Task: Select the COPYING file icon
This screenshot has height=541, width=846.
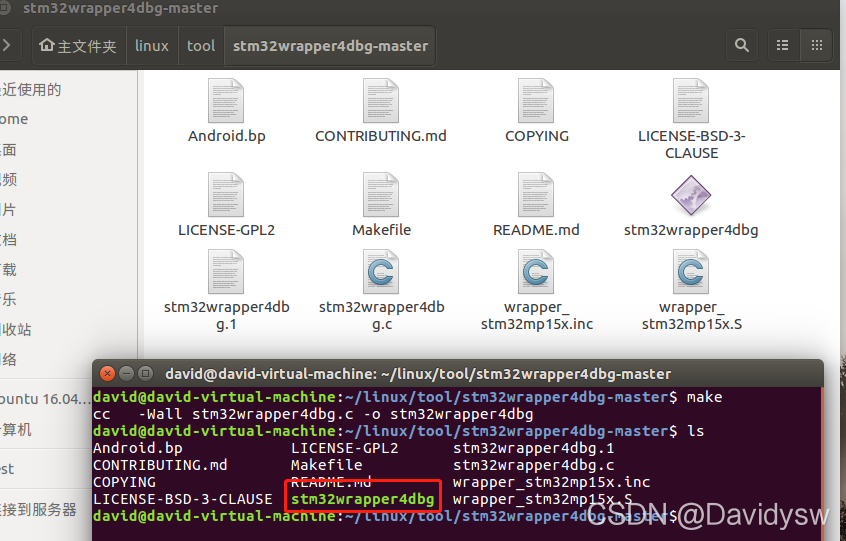Action: click(x=536, y=101)
